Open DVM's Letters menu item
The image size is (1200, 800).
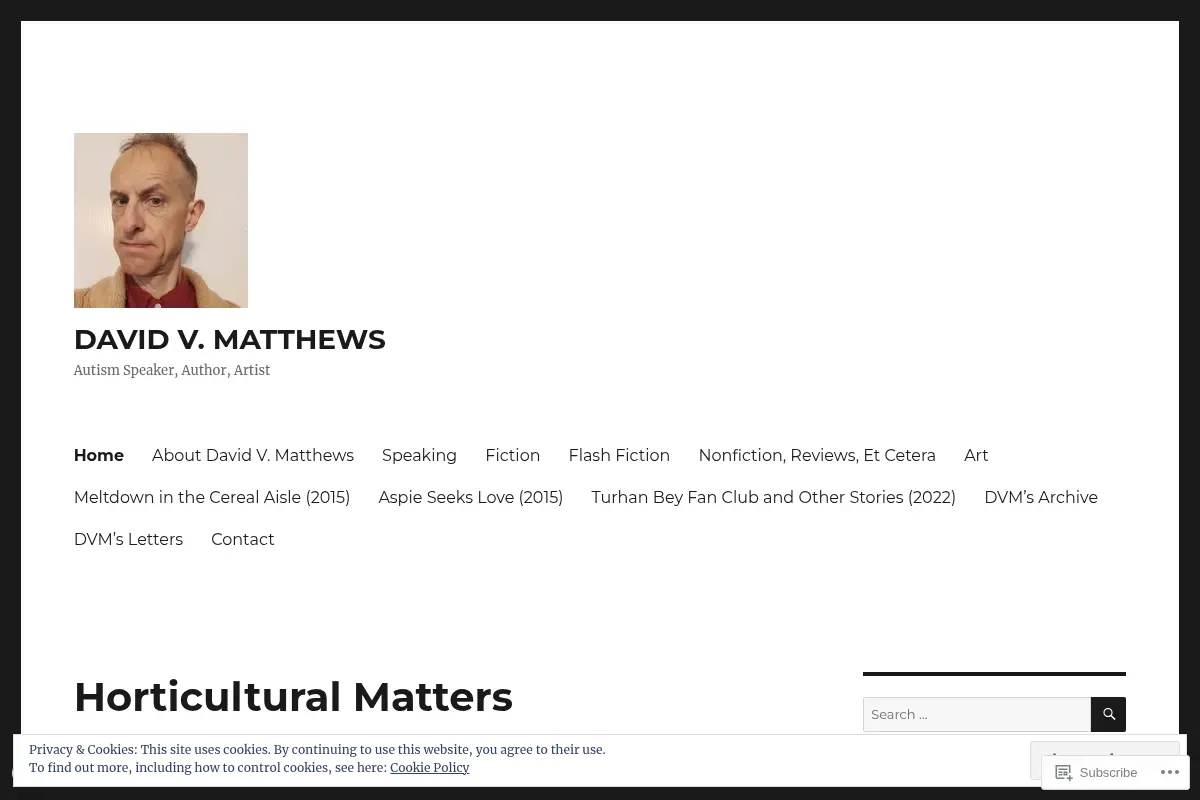click(x=128, y=539)
